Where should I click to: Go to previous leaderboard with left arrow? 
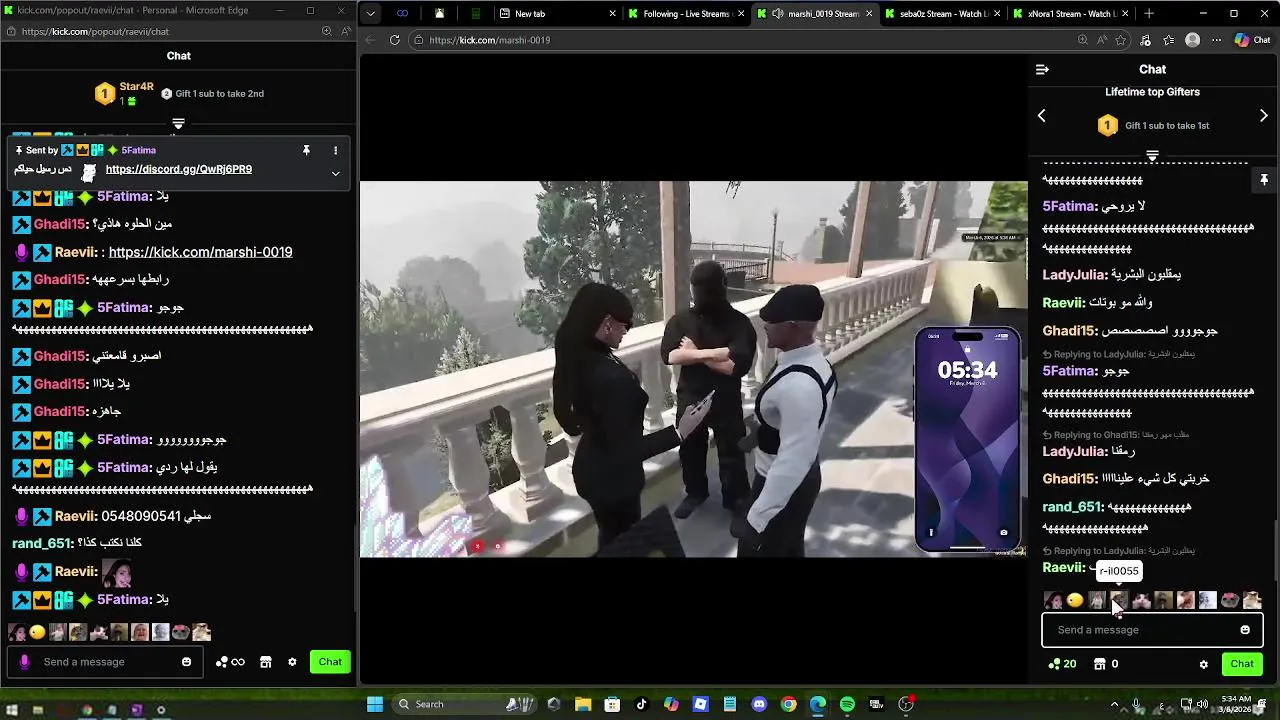1041,116
